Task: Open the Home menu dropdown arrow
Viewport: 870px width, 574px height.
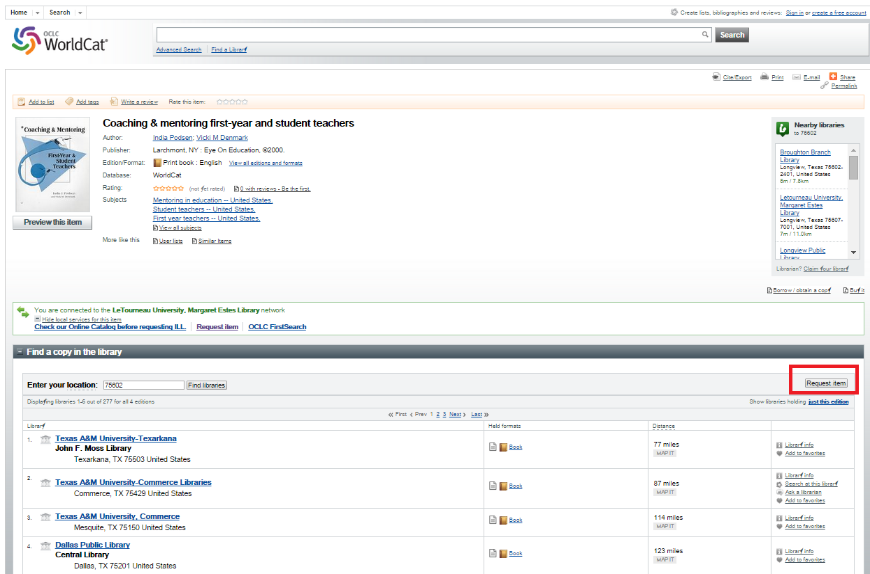Action: (x=37, y=13)
